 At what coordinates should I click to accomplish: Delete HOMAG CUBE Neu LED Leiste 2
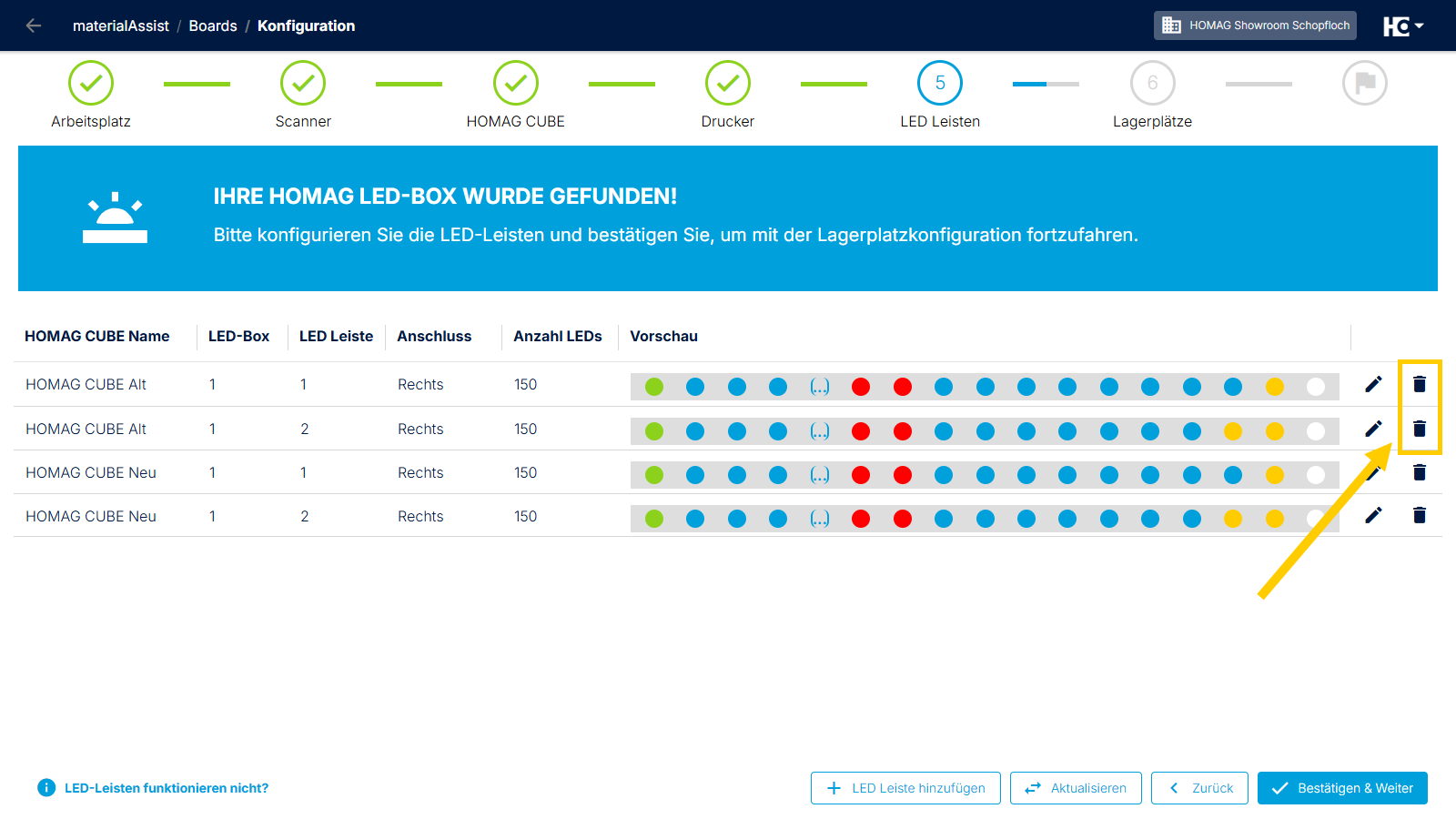click(x=1419, y=515)
